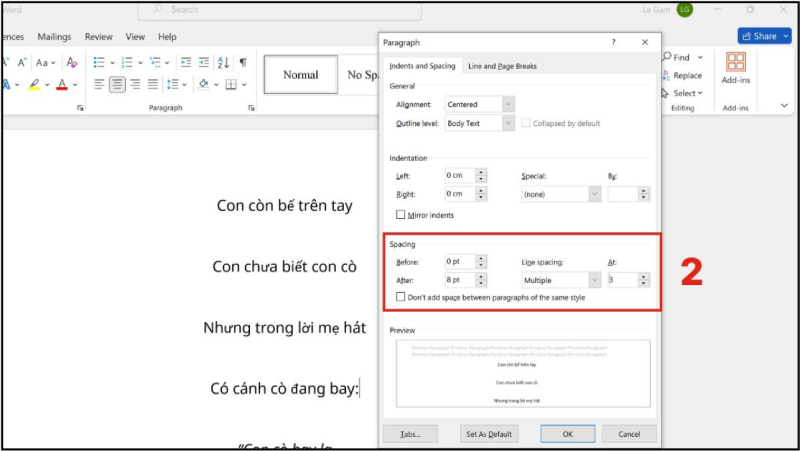Click the indentation By value field
Image resolution: width=800 pixels, height=451 pixels.
(x=622, y=194)
